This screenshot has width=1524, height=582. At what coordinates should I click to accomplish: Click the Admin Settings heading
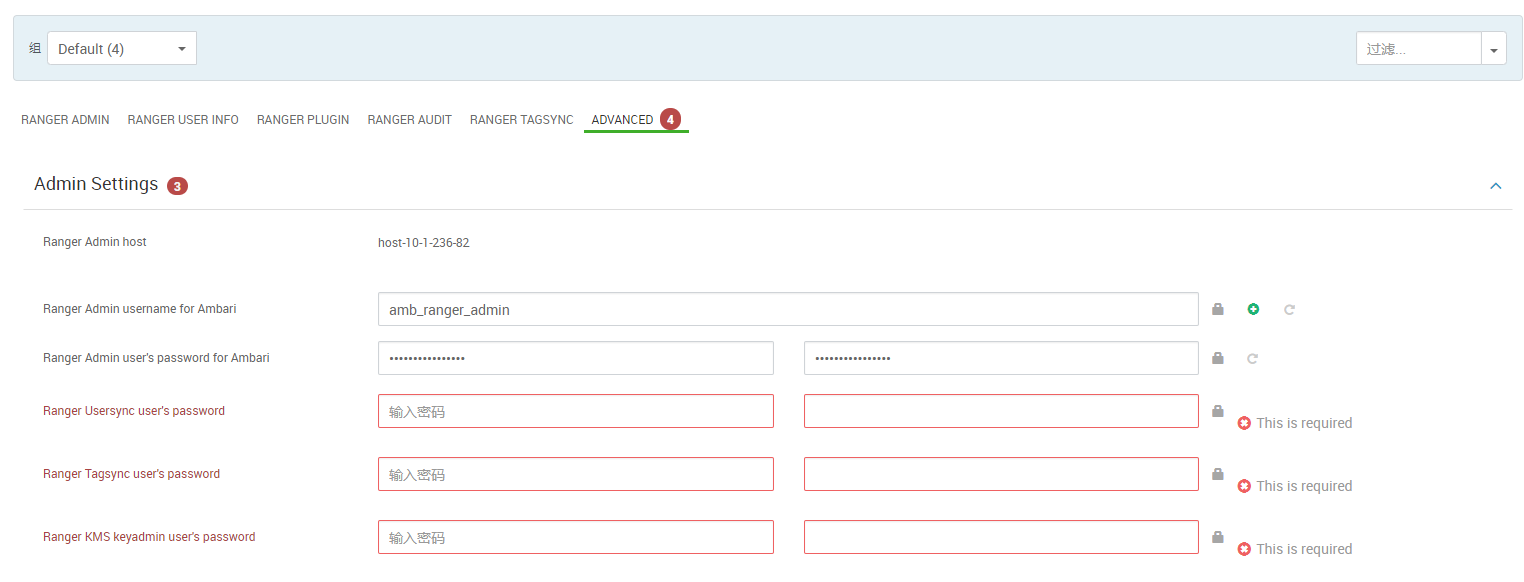pyautogui.click(x=96, y=184)
